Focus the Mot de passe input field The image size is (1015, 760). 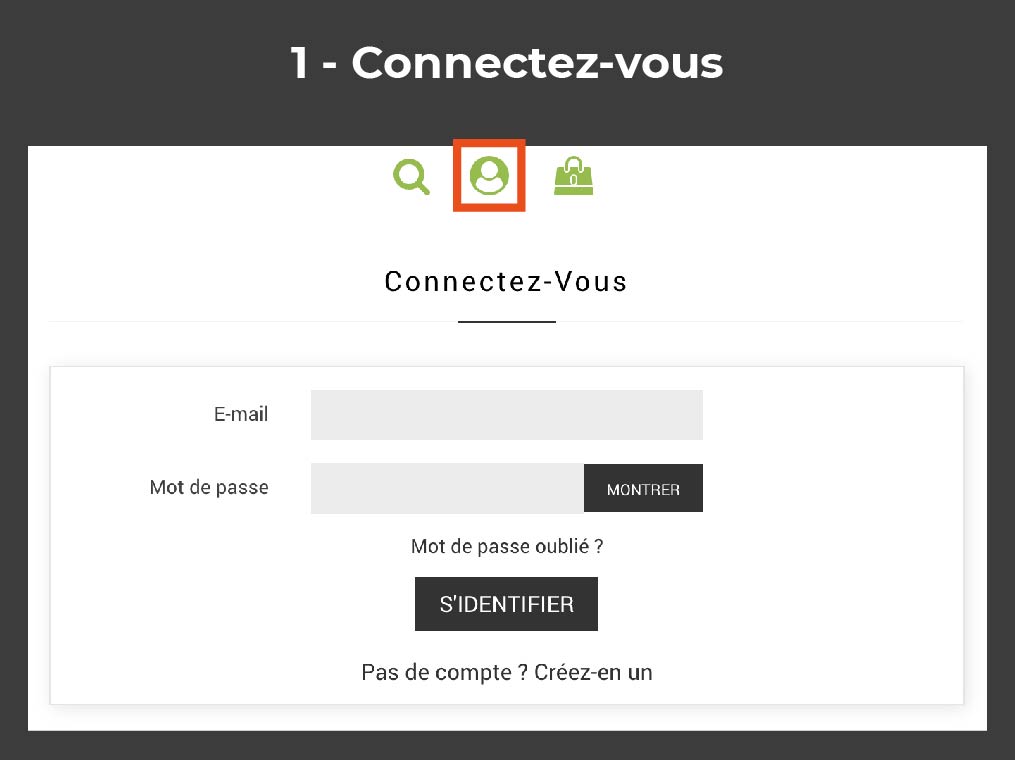[x=447, y=488]
